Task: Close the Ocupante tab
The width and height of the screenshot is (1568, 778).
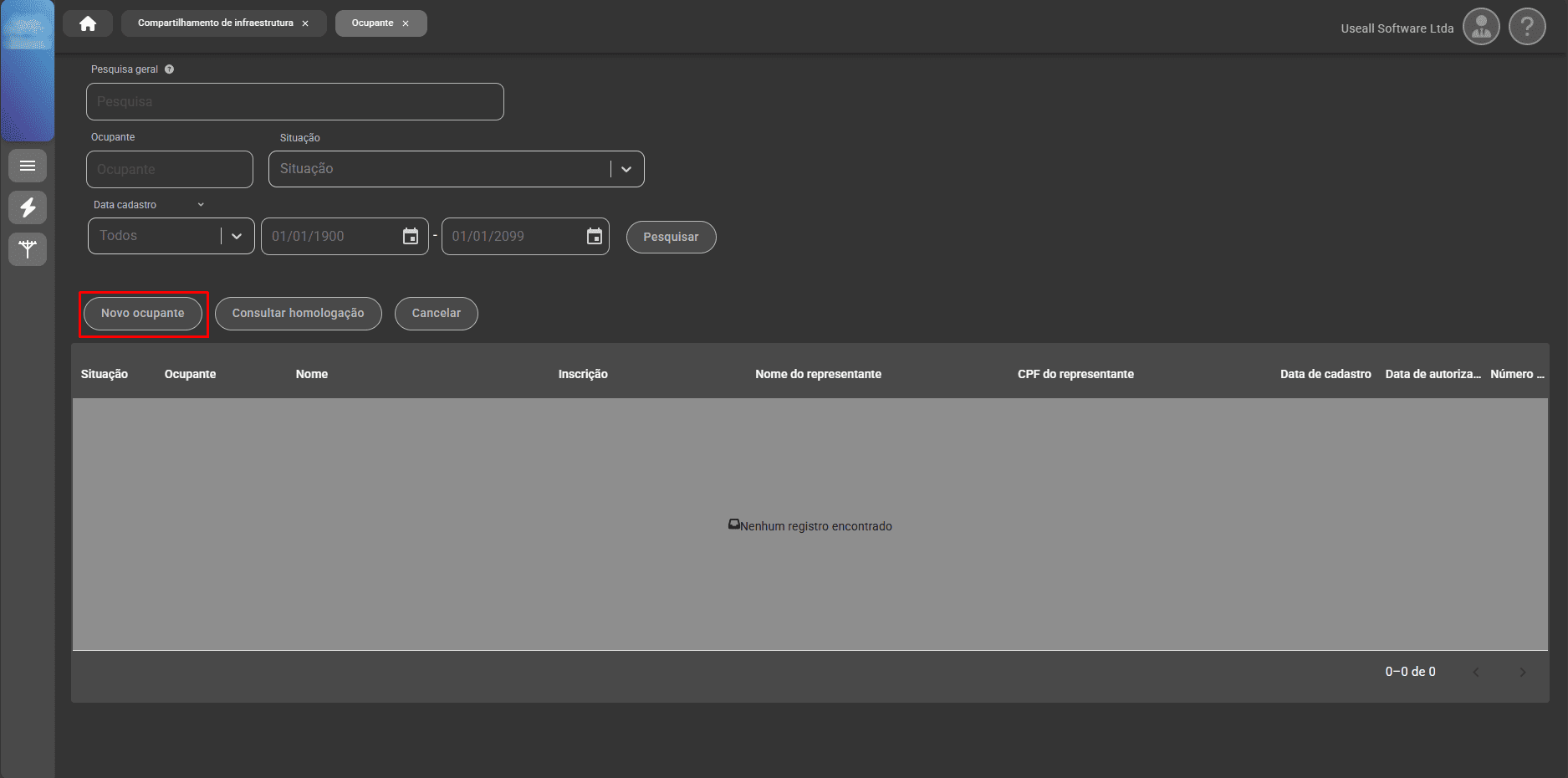Action: click(406, 23)
